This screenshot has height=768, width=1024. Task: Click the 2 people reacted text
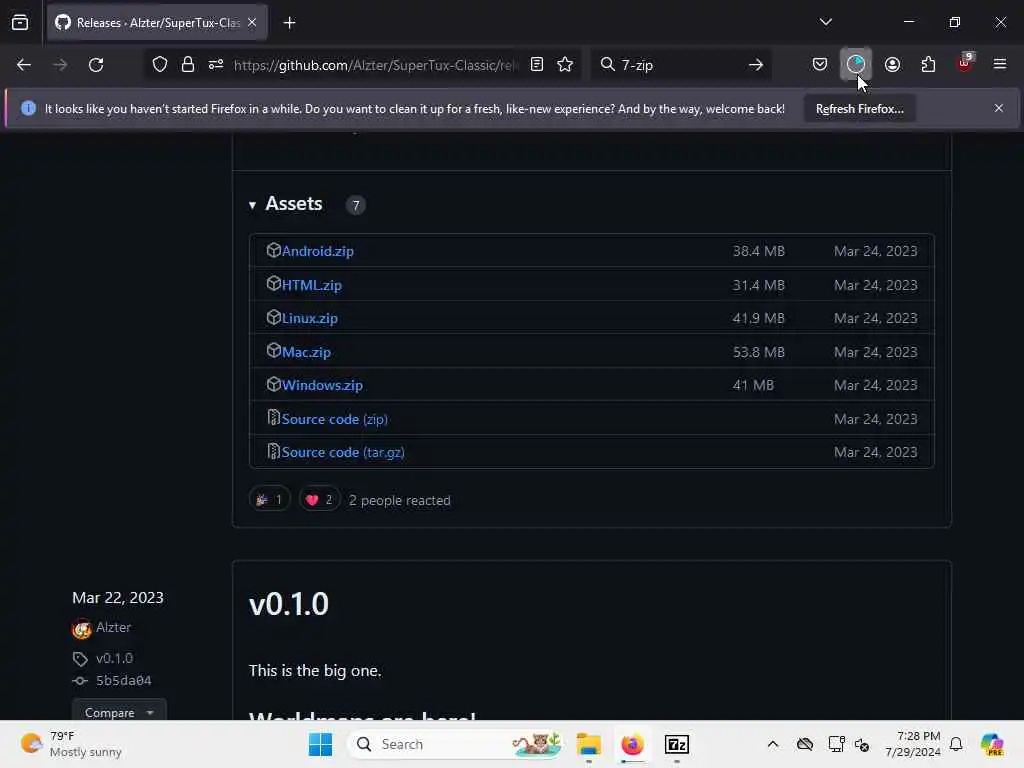coord(400,500)
